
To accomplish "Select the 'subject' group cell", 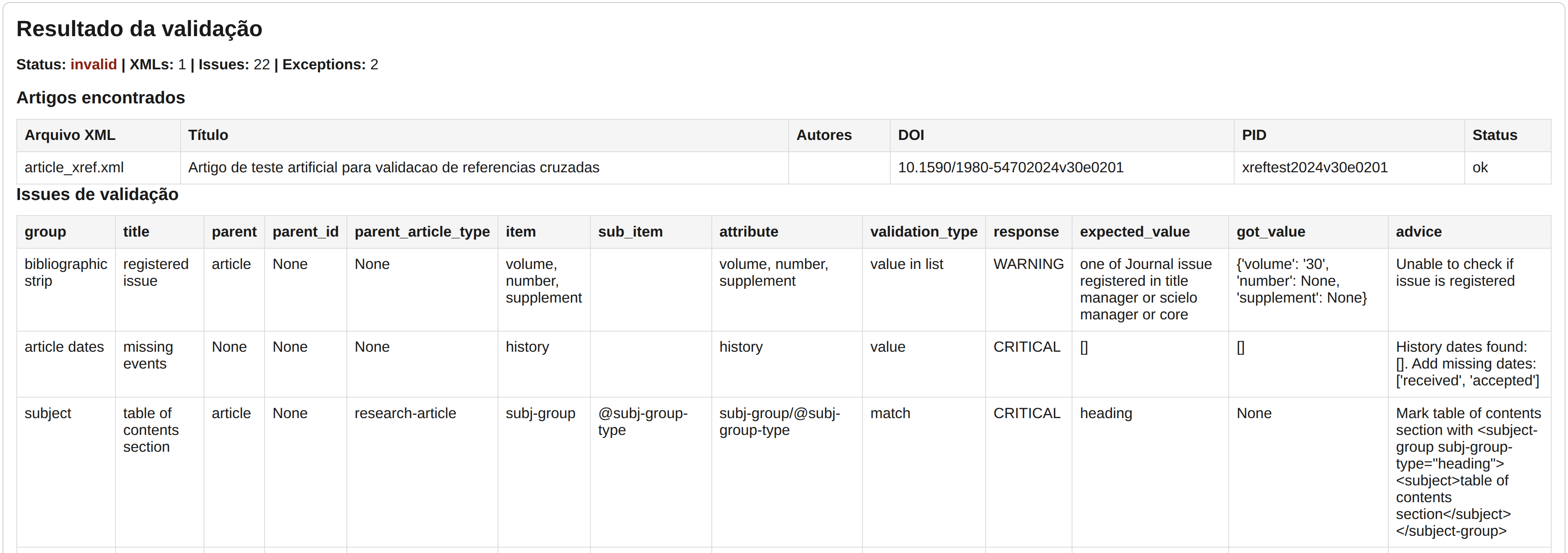I will (x=66, y=472).
